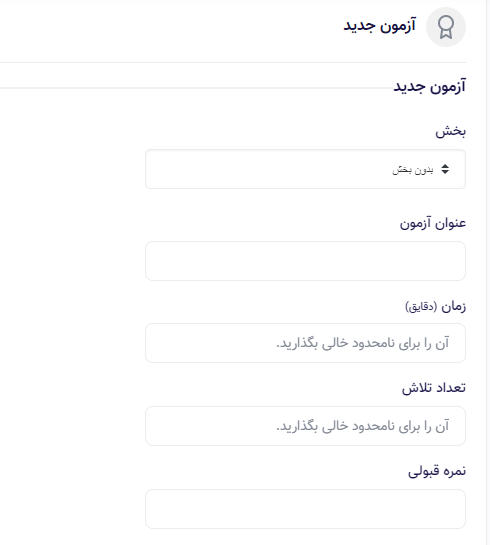Click placeholder text in attempts field
490x545 pixels.
click(x=363, y=426)
